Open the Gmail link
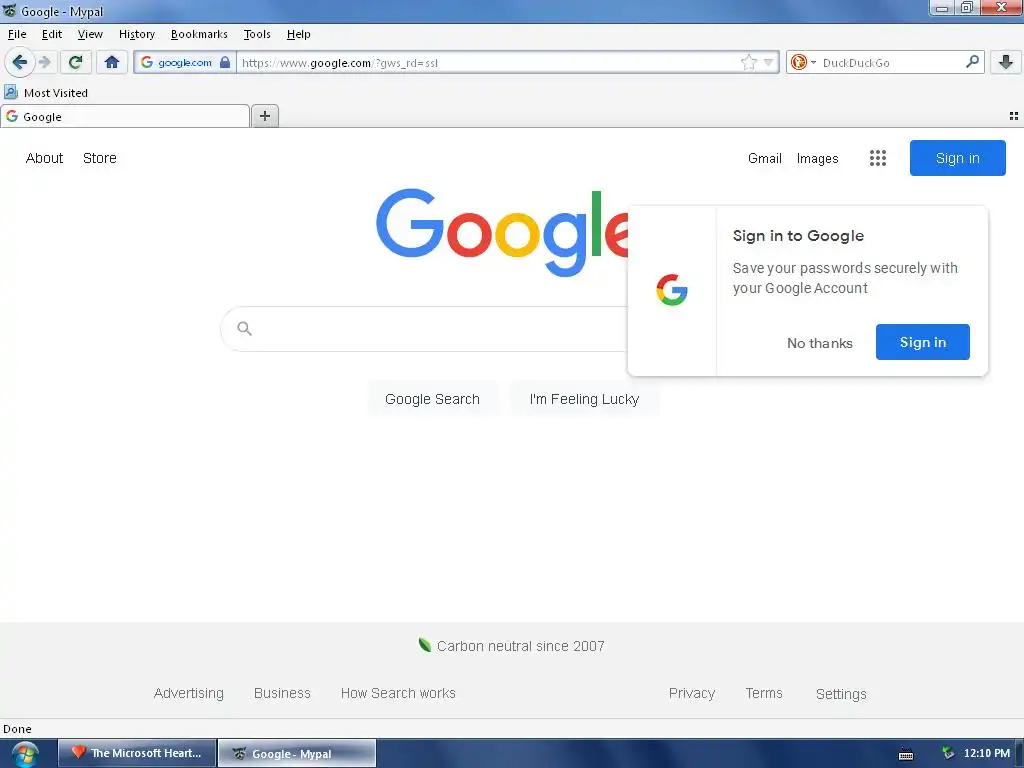The height and width of the screenshot is (768, 1024). pyautogui.click(x=765, y=158)
